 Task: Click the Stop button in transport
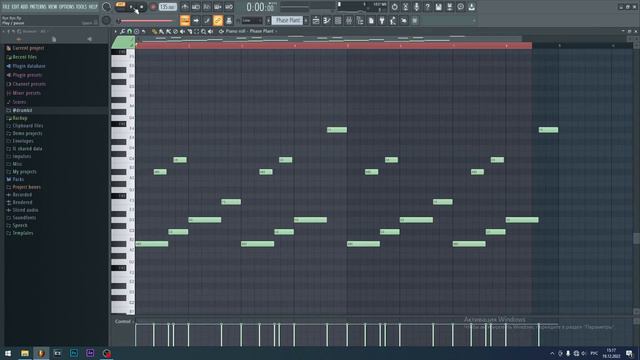pyautogui.click(x=142, y=7)
